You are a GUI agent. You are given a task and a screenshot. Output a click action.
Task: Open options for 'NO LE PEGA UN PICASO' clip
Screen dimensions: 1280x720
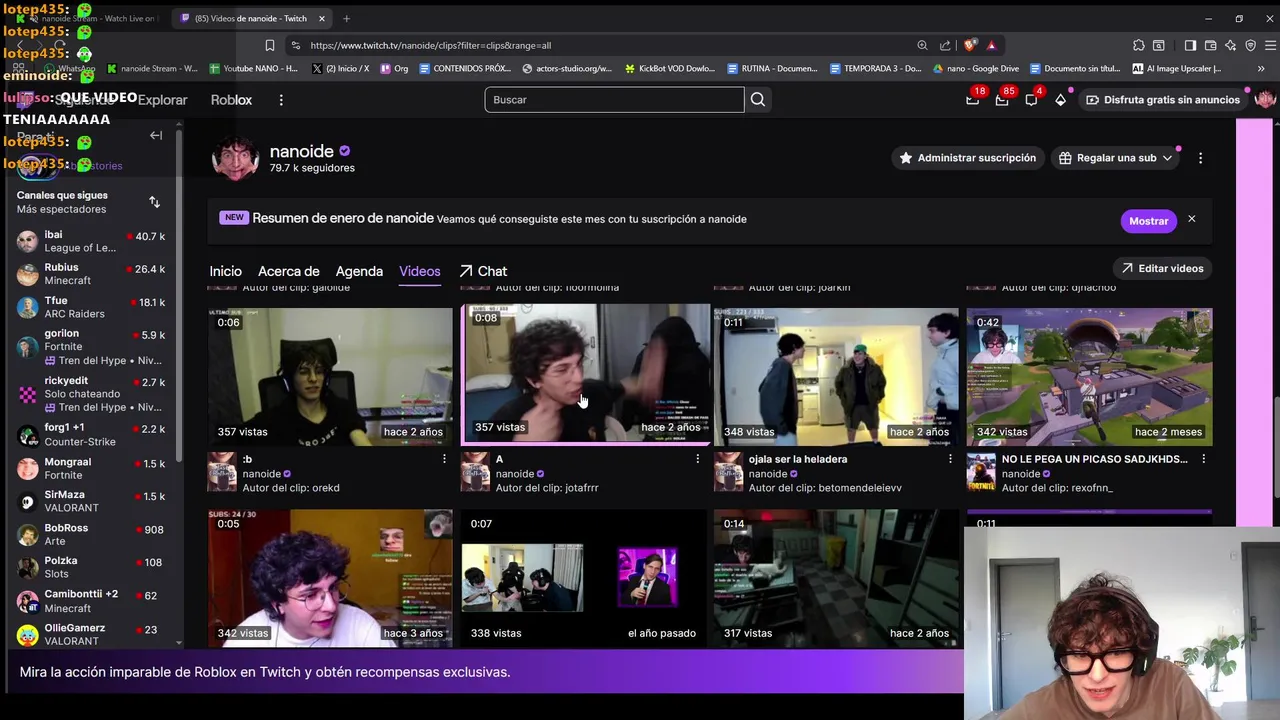[1203, 459]
